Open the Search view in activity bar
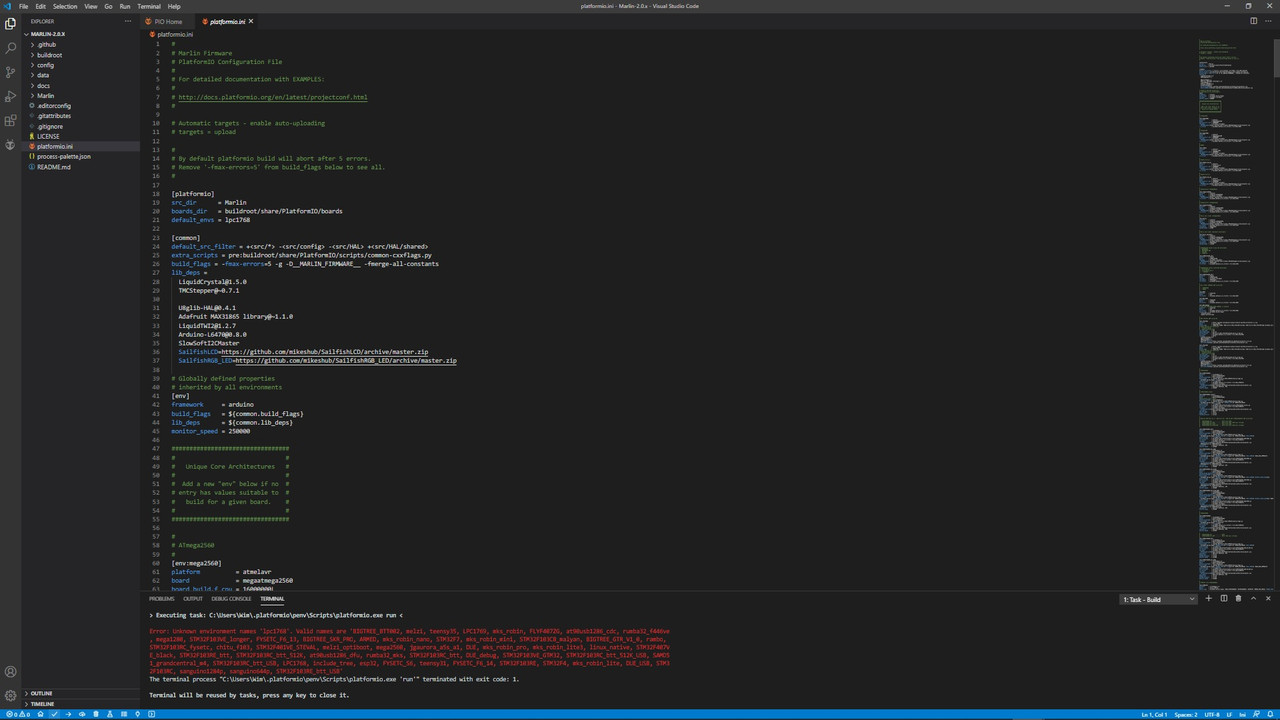Viewport: 1280px width, 720px height. click(x=11, y=47)
